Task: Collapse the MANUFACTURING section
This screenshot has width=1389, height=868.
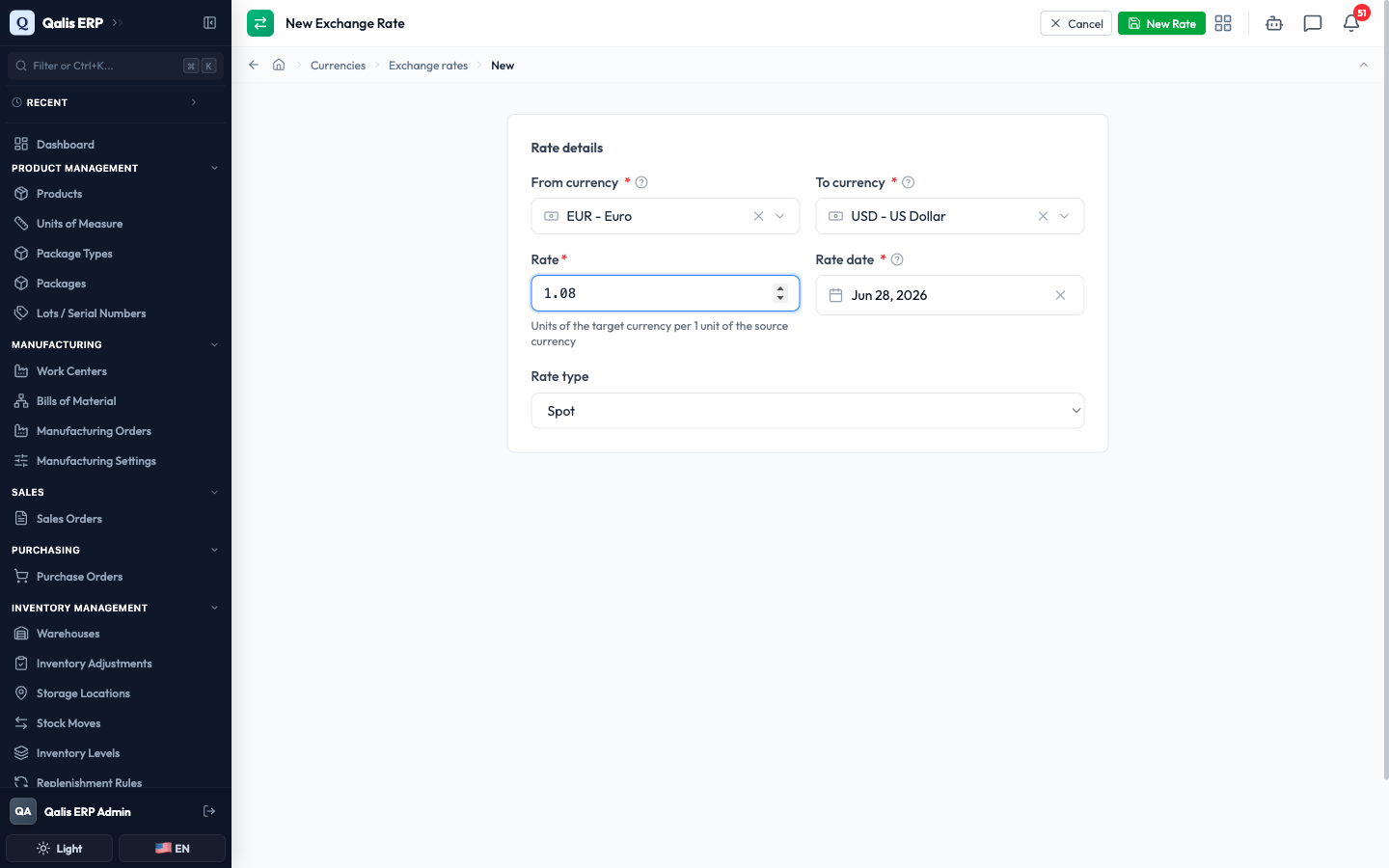Action: coord(214,344)
